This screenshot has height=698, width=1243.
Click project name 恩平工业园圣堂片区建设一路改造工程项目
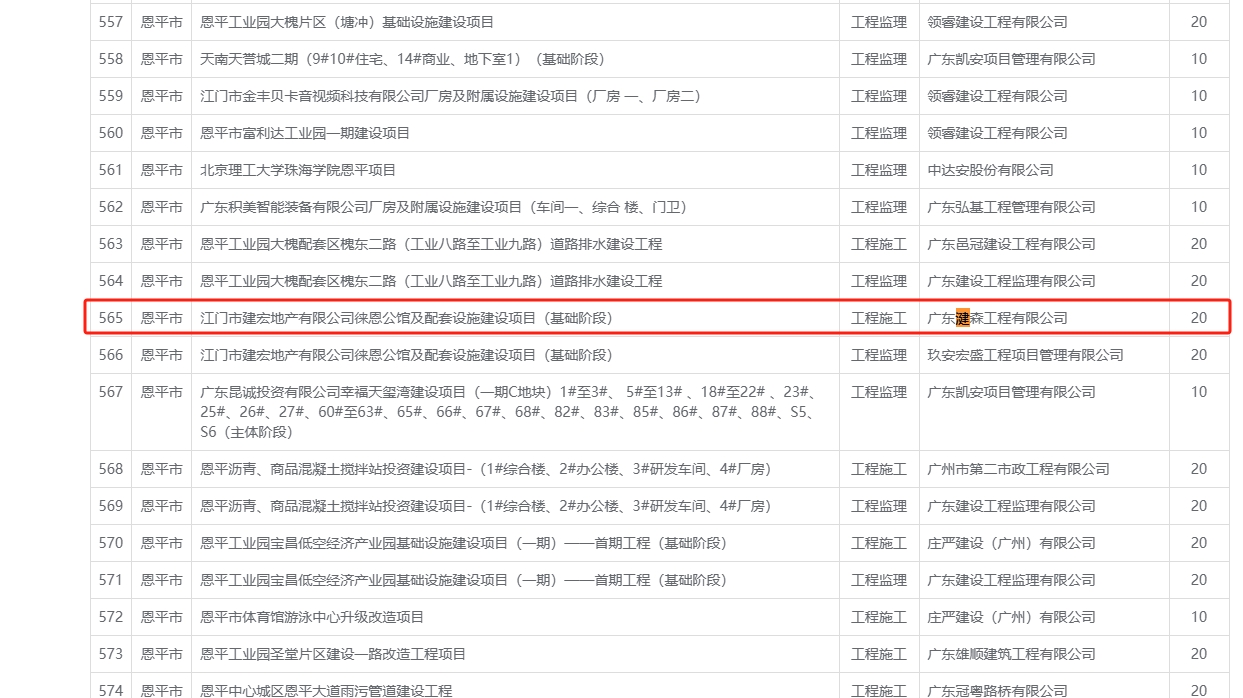[333, 654]
